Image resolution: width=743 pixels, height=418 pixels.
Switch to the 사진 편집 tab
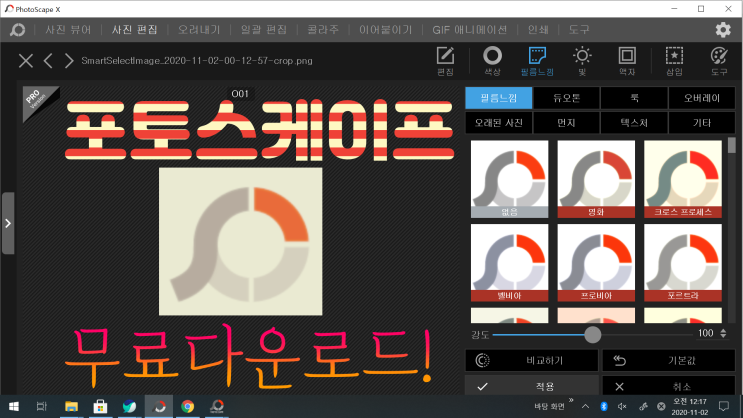click(x=135, y=30)
